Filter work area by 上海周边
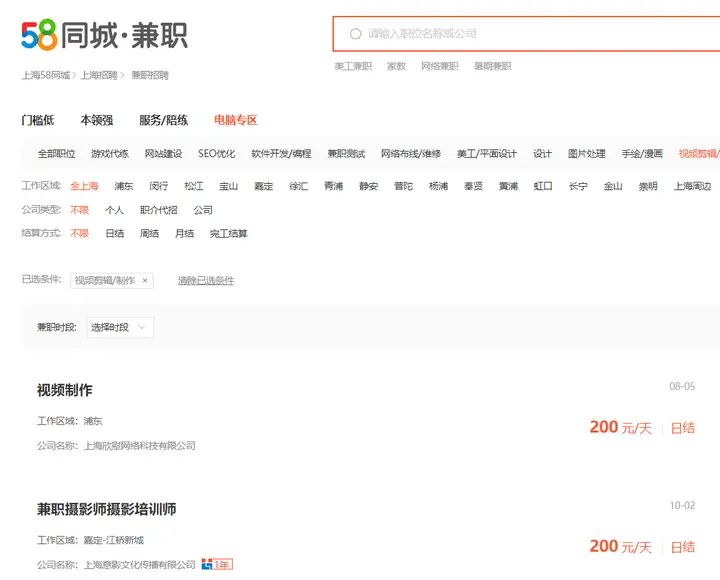This screenshot has height=580, width=720. tap(692, 186)
